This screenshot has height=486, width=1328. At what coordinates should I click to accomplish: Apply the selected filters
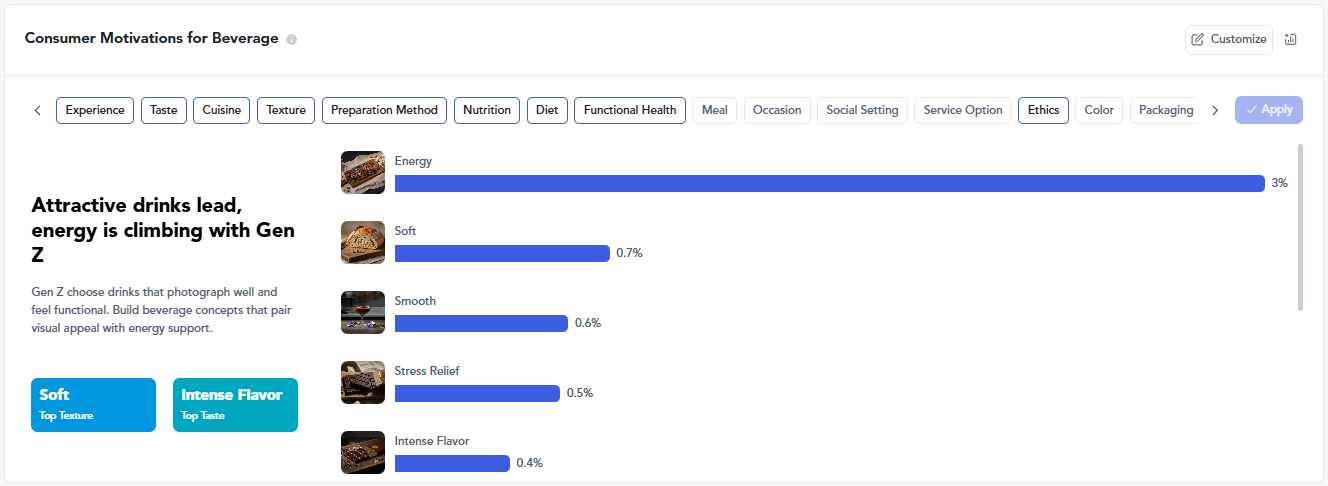pyautogui.click(x=1269, y=110)
